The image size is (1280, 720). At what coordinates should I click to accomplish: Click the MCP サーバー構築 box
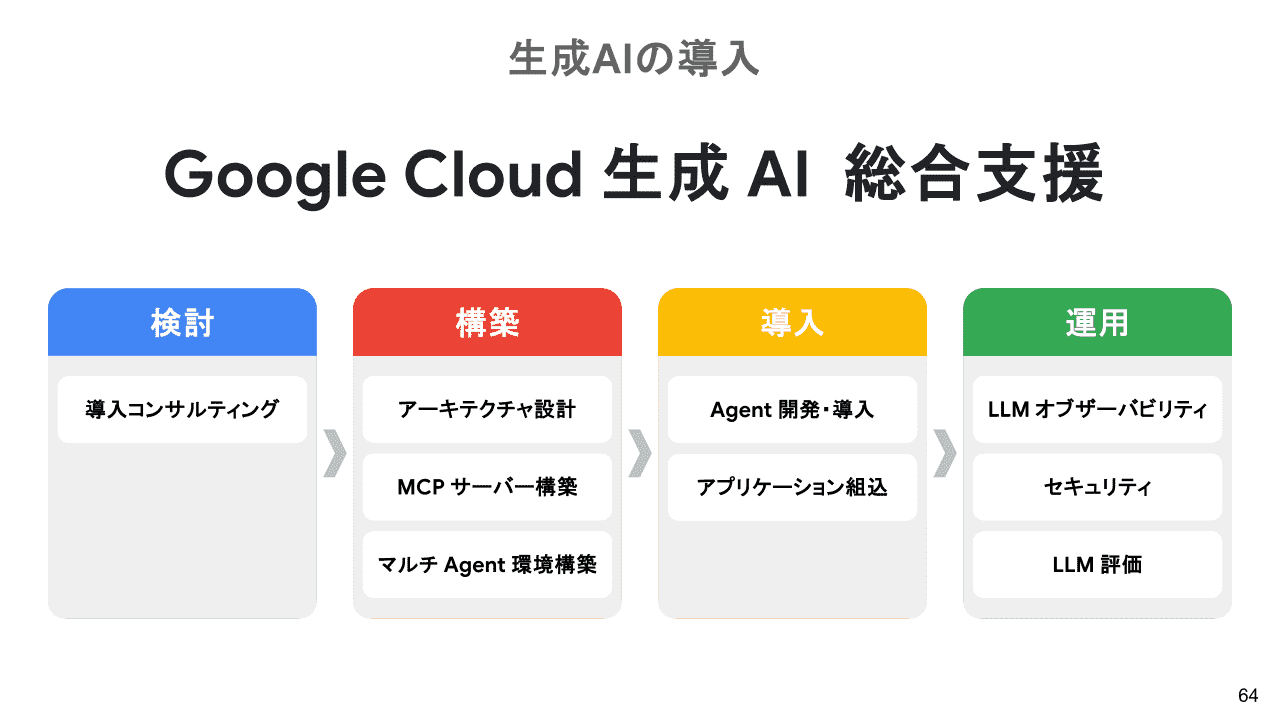tap(487, 487)
